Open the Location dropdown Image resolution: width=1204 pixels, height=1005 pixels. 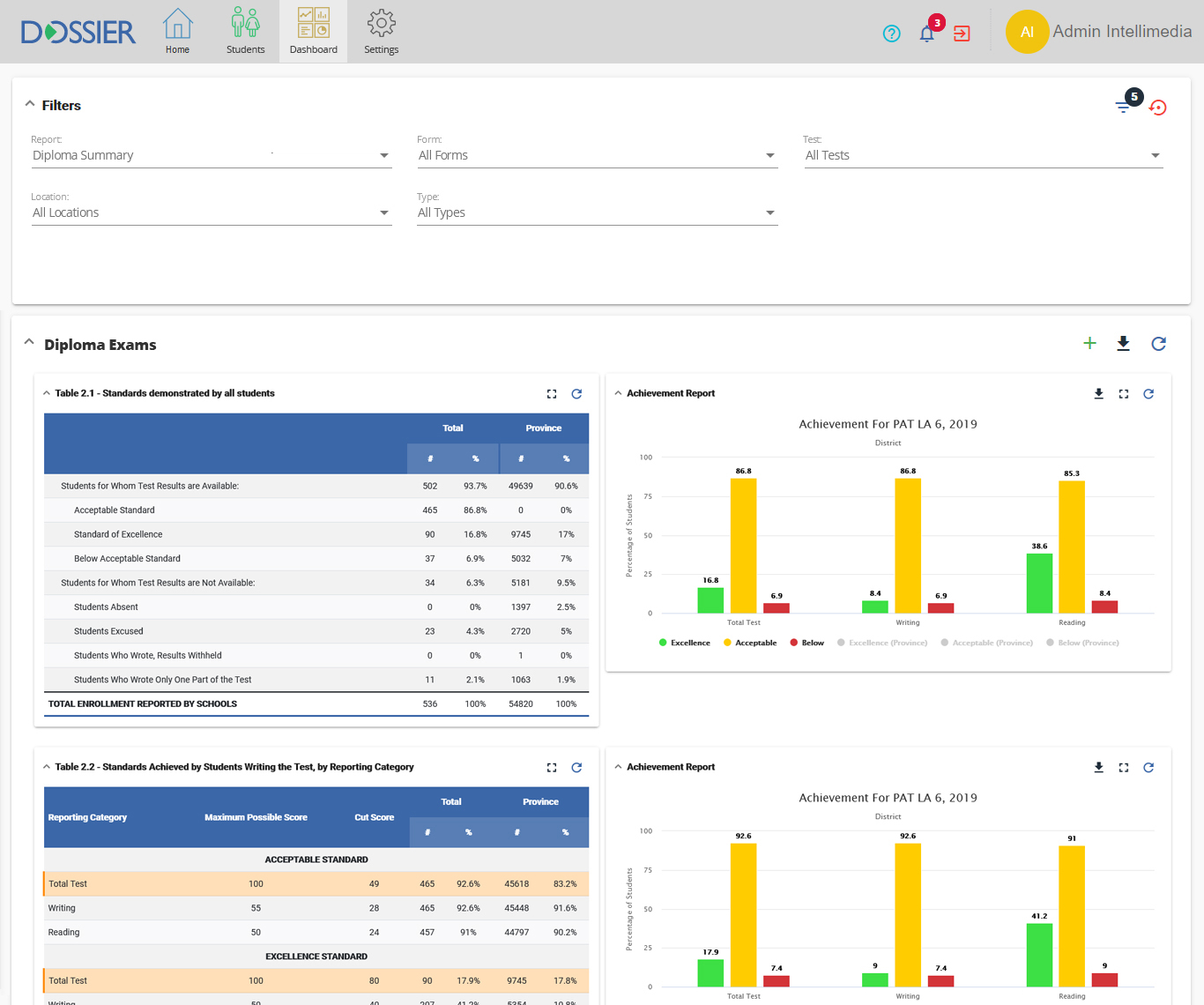[212, 212]
